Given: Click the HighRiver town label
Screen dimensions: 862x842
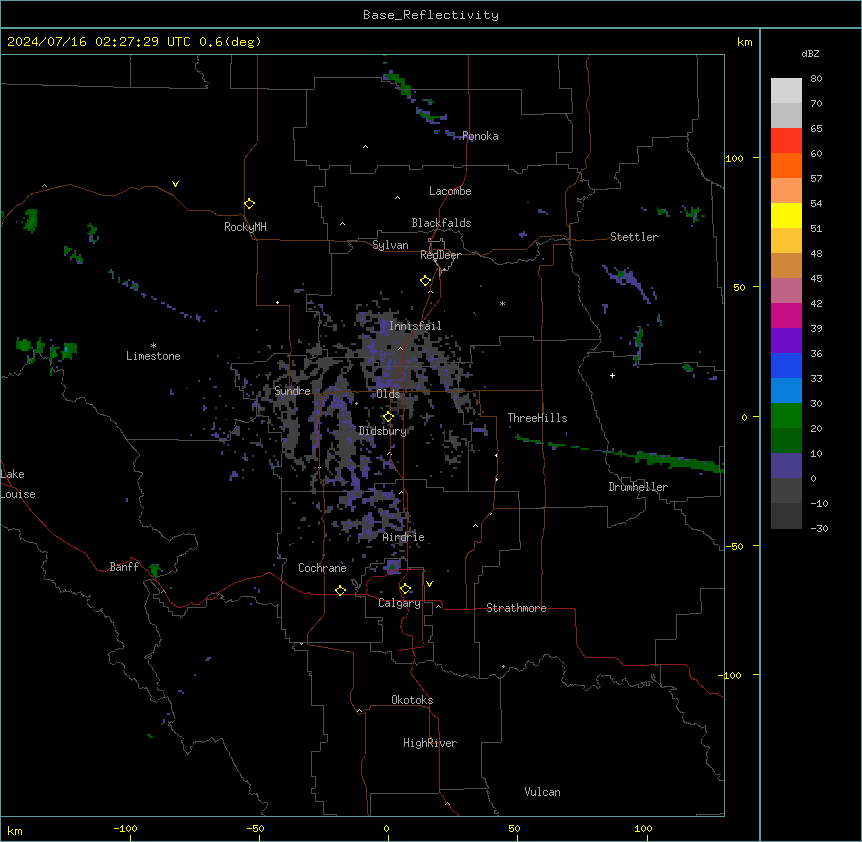Looking at the screenshot, I should point(430,743).
